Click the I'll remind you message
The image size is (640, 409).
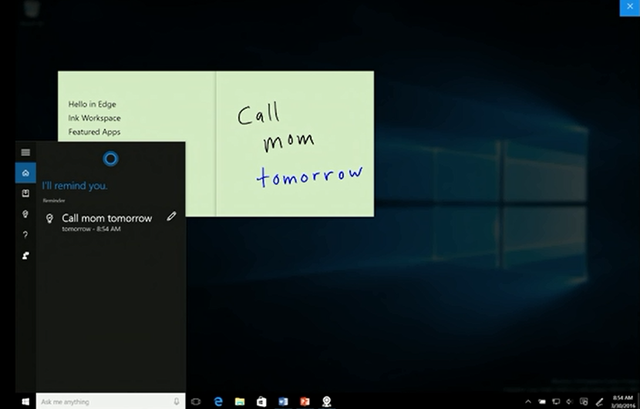tap(75, 186)
